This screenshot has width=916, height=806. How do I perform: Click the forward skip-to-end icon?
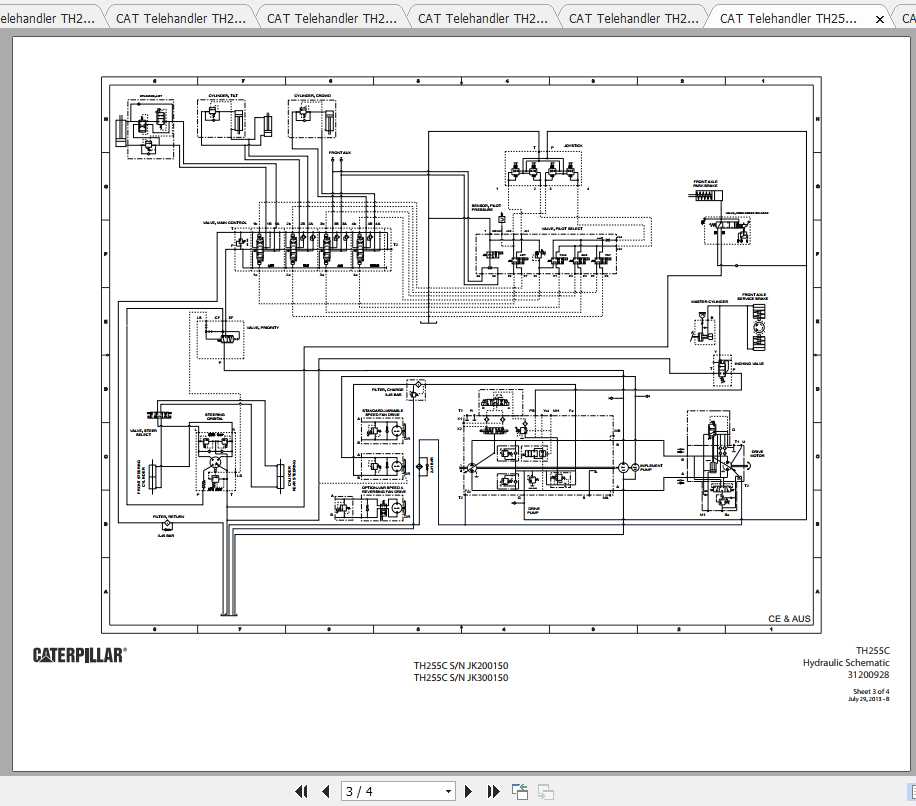click(x=493, y=791)
